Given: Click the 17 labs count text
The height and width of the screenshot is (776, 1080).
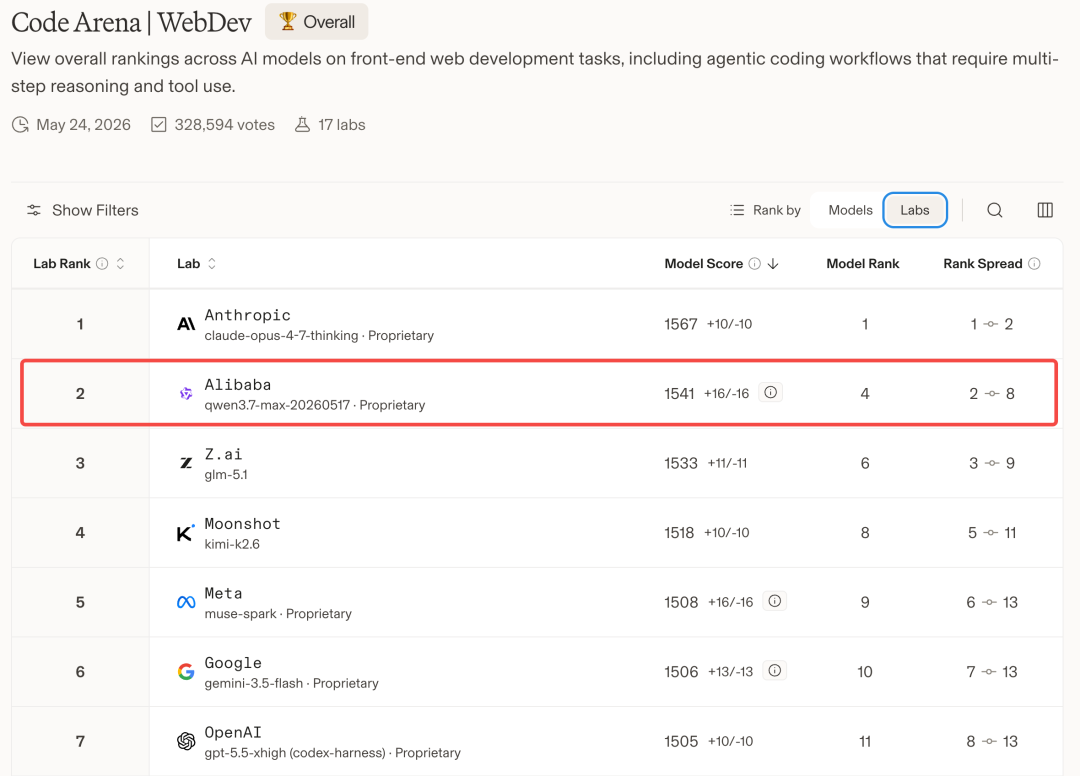Looking at the screenshot, I should (x=342, y=125).
